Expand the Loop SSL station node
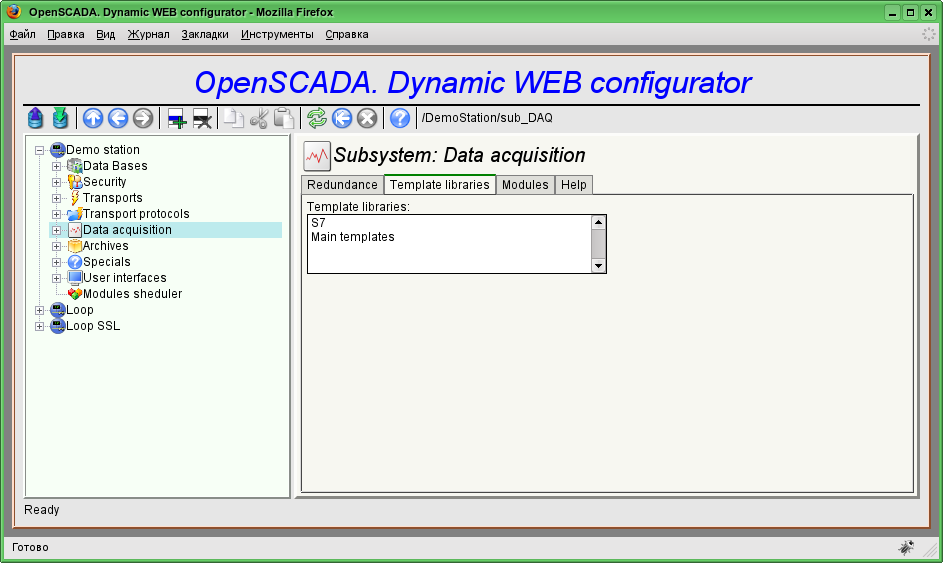The width and height of the screenshot is (943, 563). pyautogui.click(x=40, y=327)
